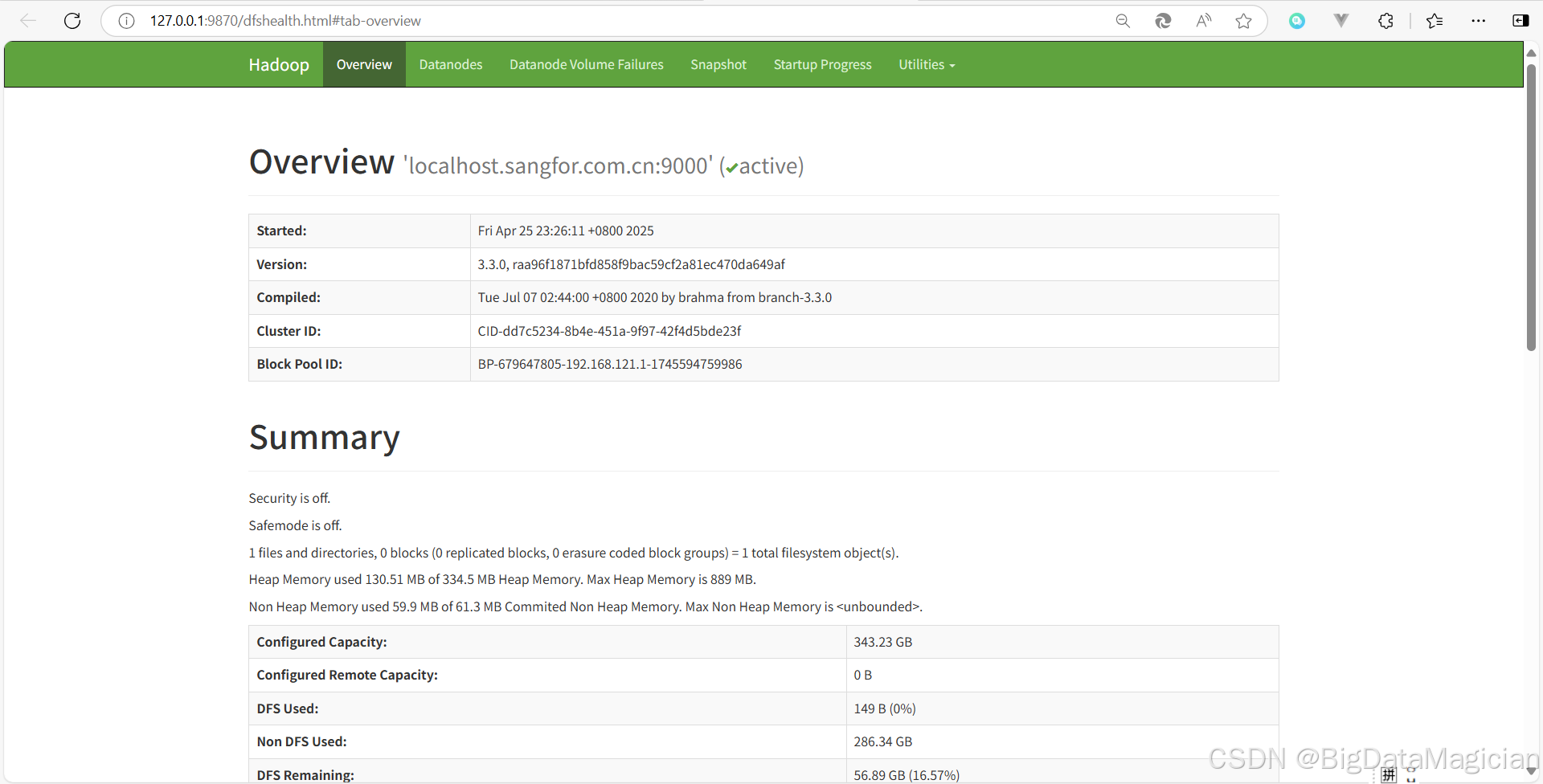Click the Cluster ID value 'CID-dd7c5234-8b4e…'
This screenshot has height=784, width=1543.
pos(609,331)
